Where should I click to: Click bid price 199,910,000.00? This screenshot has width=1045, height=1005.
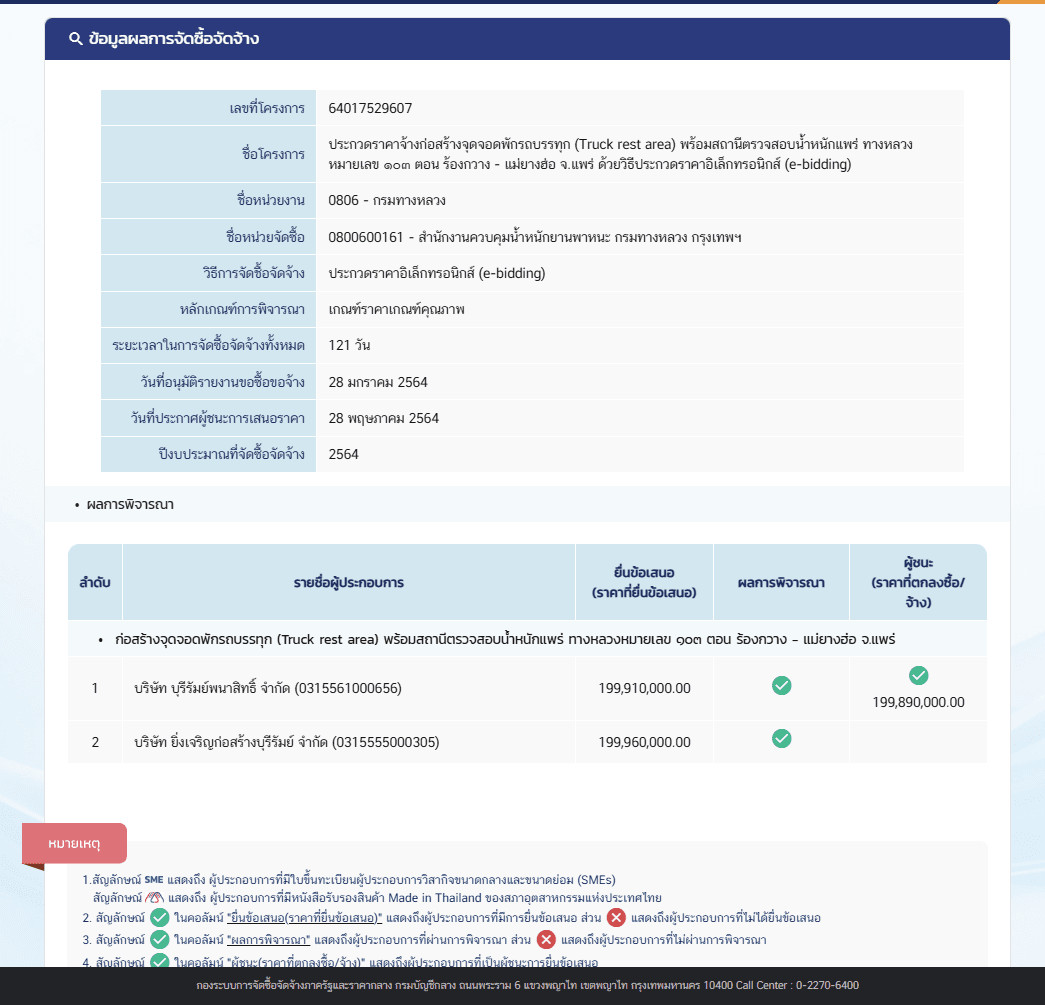[x=644, y=688]
